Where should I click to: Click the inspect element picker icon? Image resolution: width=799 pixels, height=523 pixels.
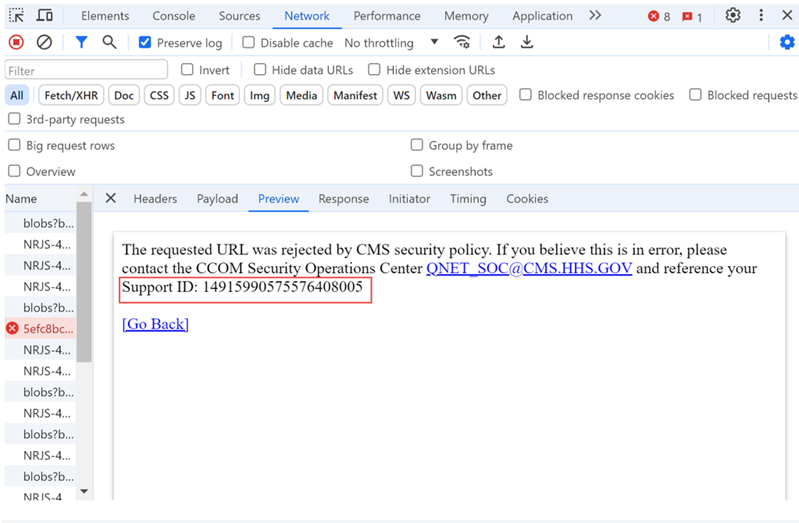point(17,16)
